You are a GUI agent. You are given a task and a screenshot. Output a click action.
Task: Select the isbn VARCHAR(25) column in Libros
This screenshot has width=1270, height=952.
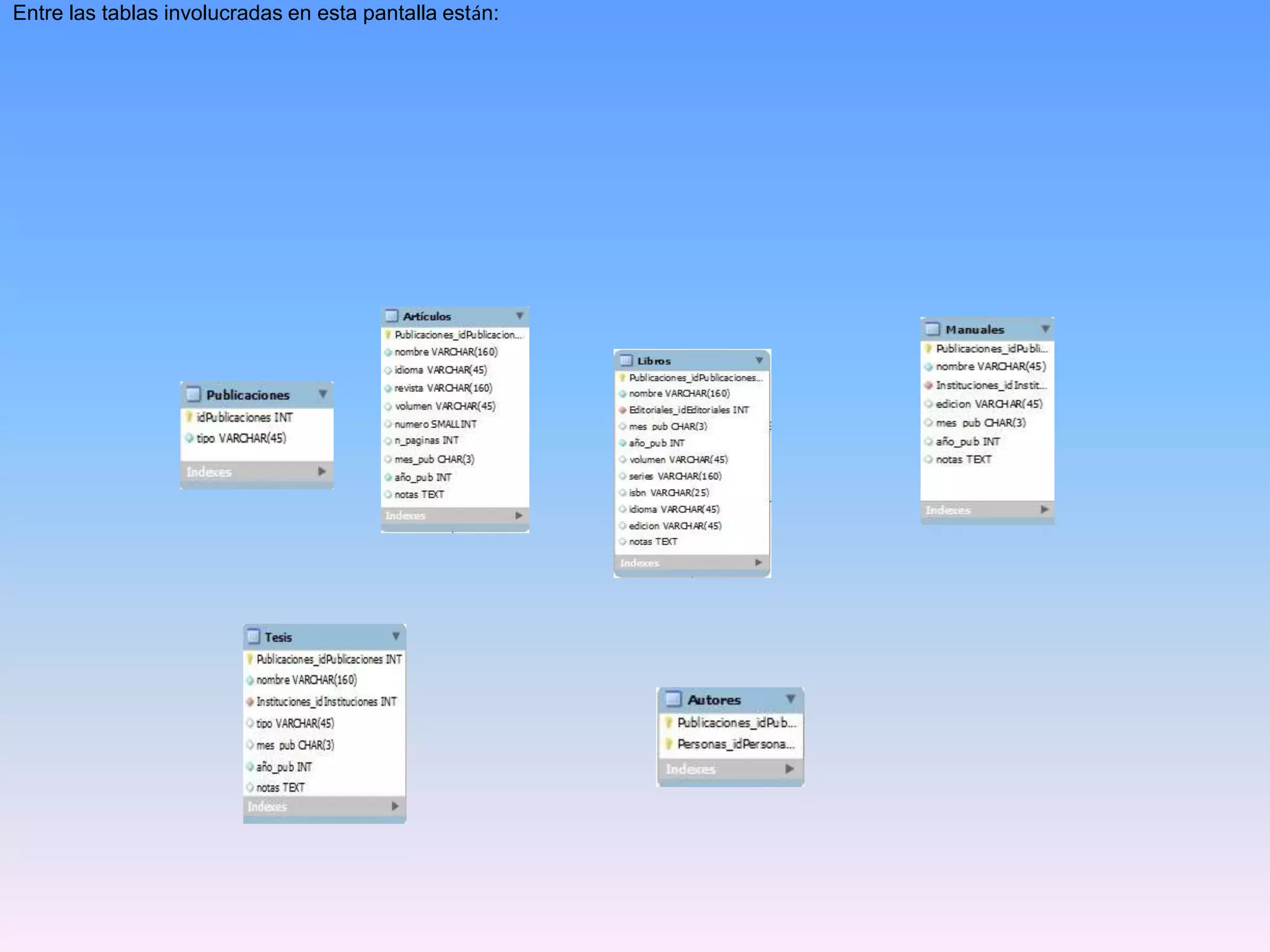click(668, 493)
